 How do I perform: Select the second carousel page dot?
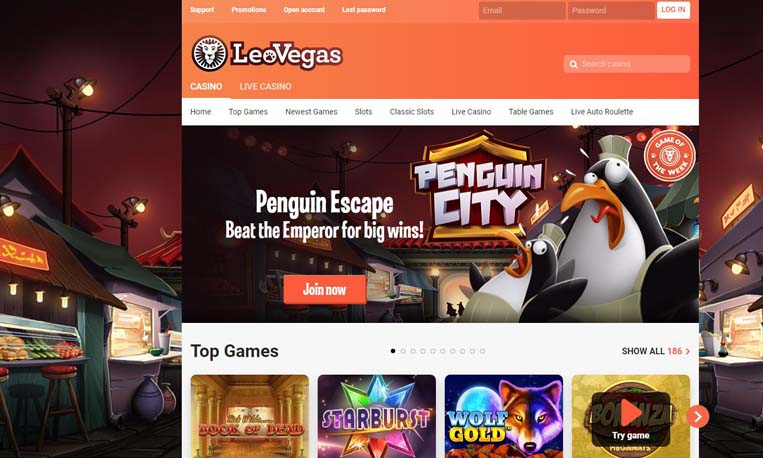(403, 351)
